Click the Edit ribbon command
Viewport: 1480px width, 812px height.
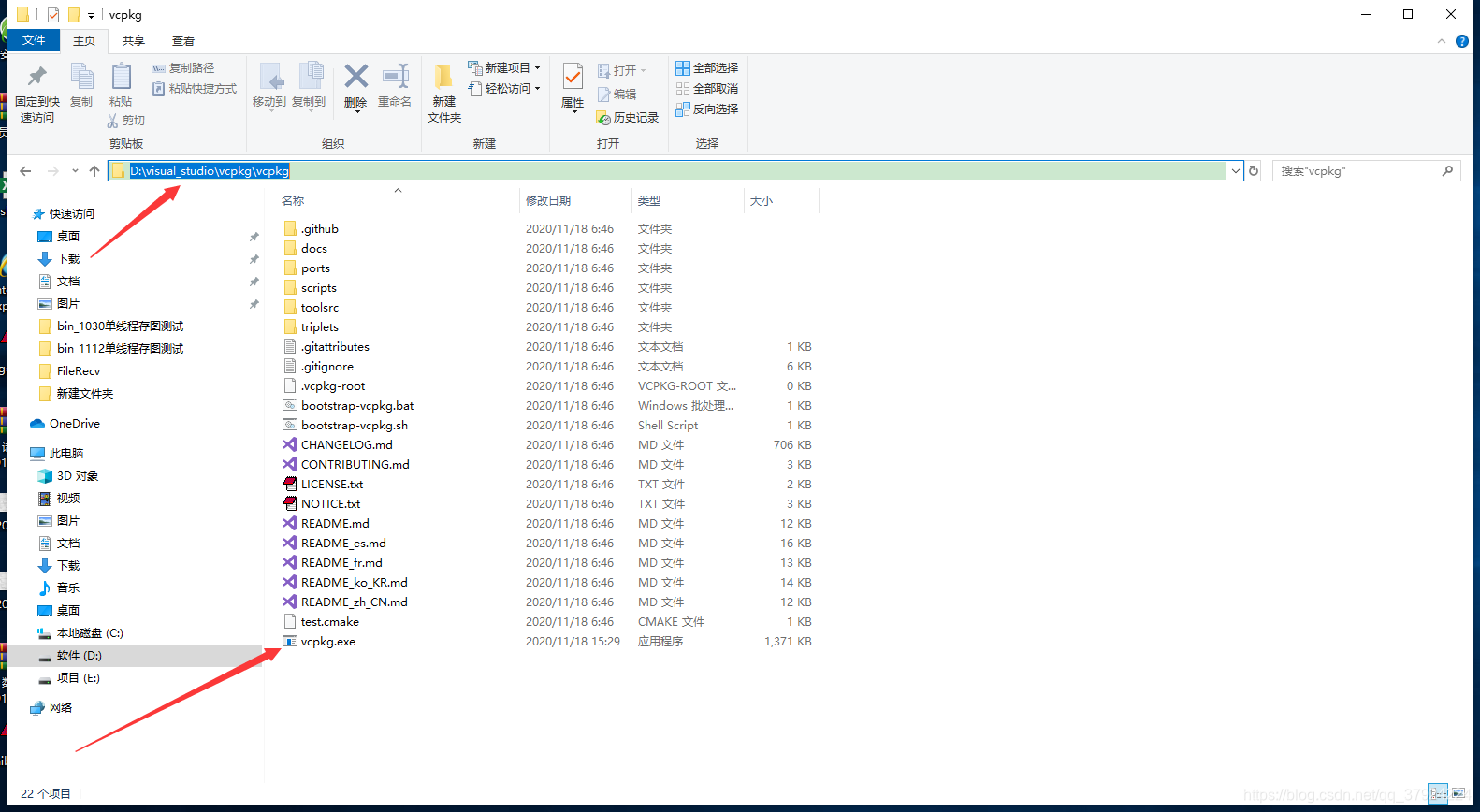(617, 94)
